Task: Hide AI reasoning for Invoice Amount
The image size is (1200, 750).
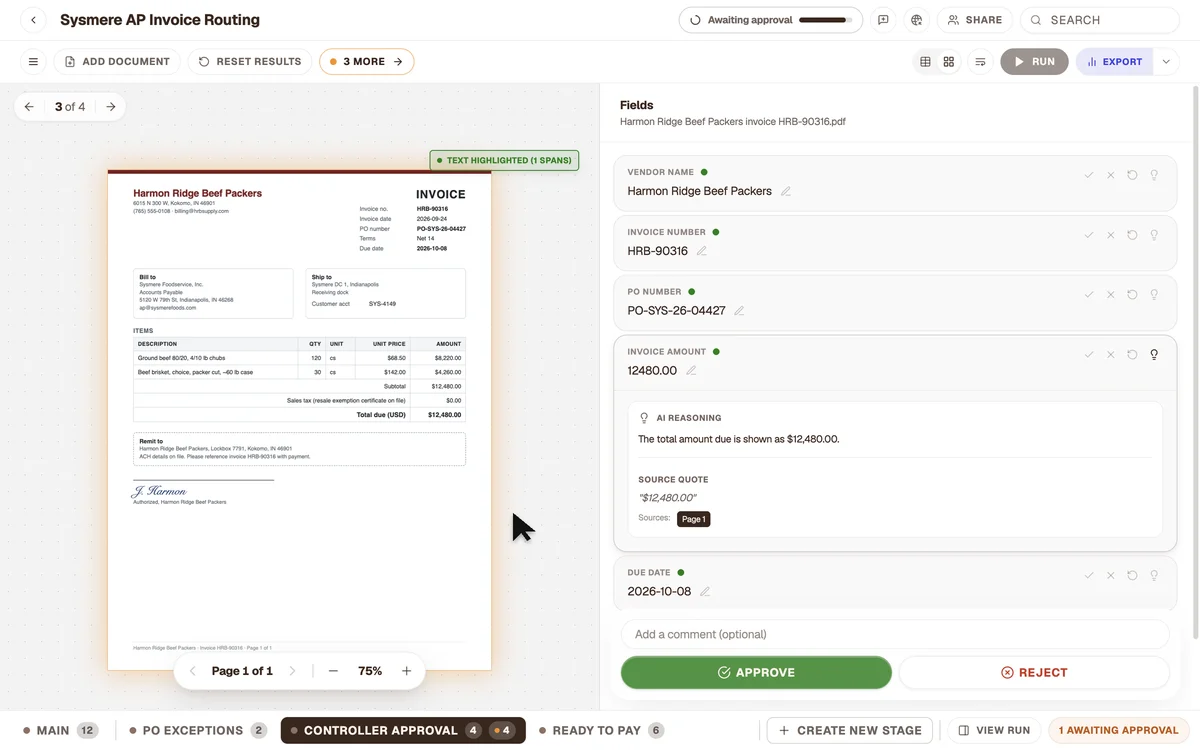Action: [x=1154, y=355]
